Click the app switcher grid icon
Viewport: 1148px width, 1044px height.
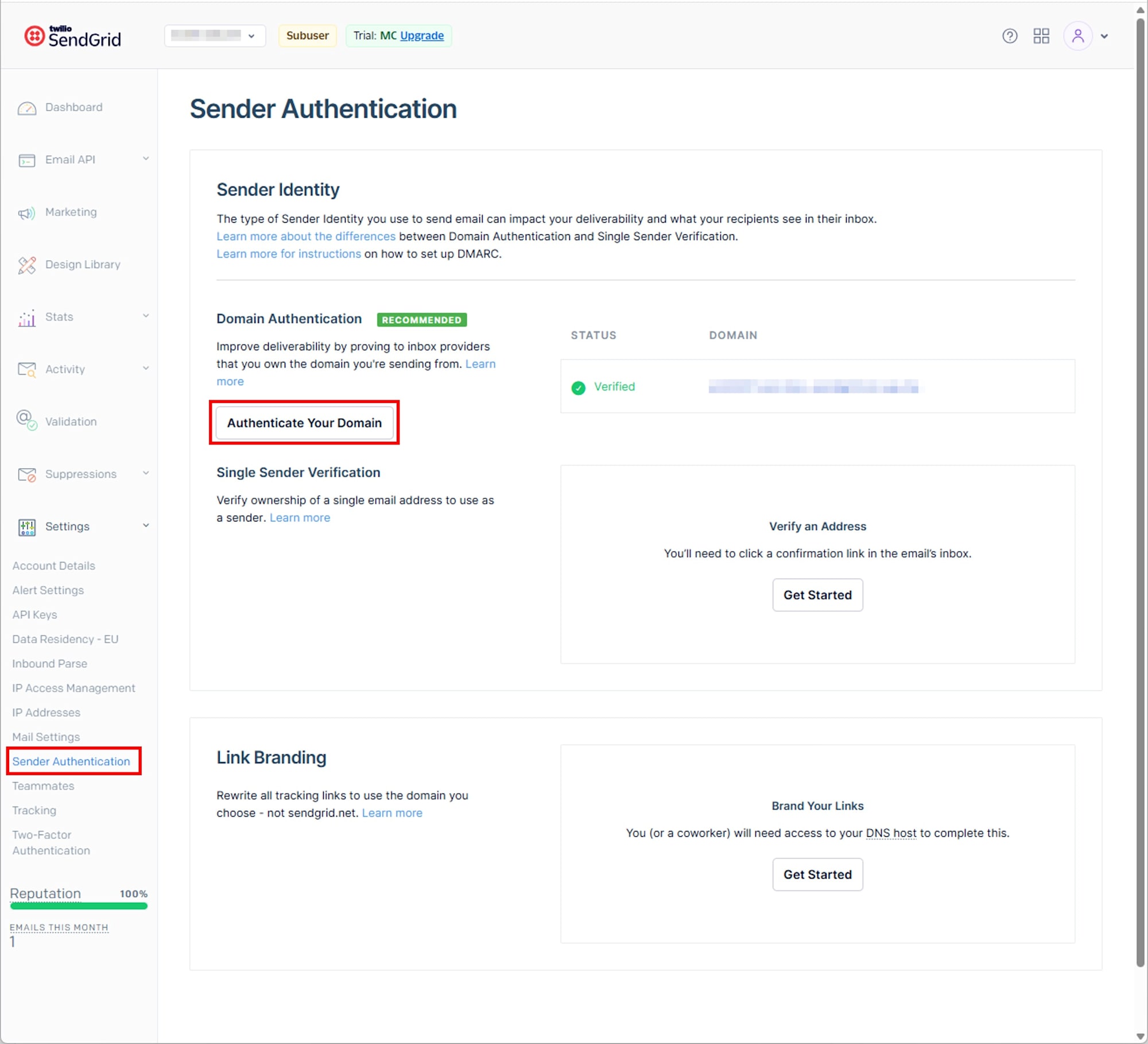click(1041, 36)
